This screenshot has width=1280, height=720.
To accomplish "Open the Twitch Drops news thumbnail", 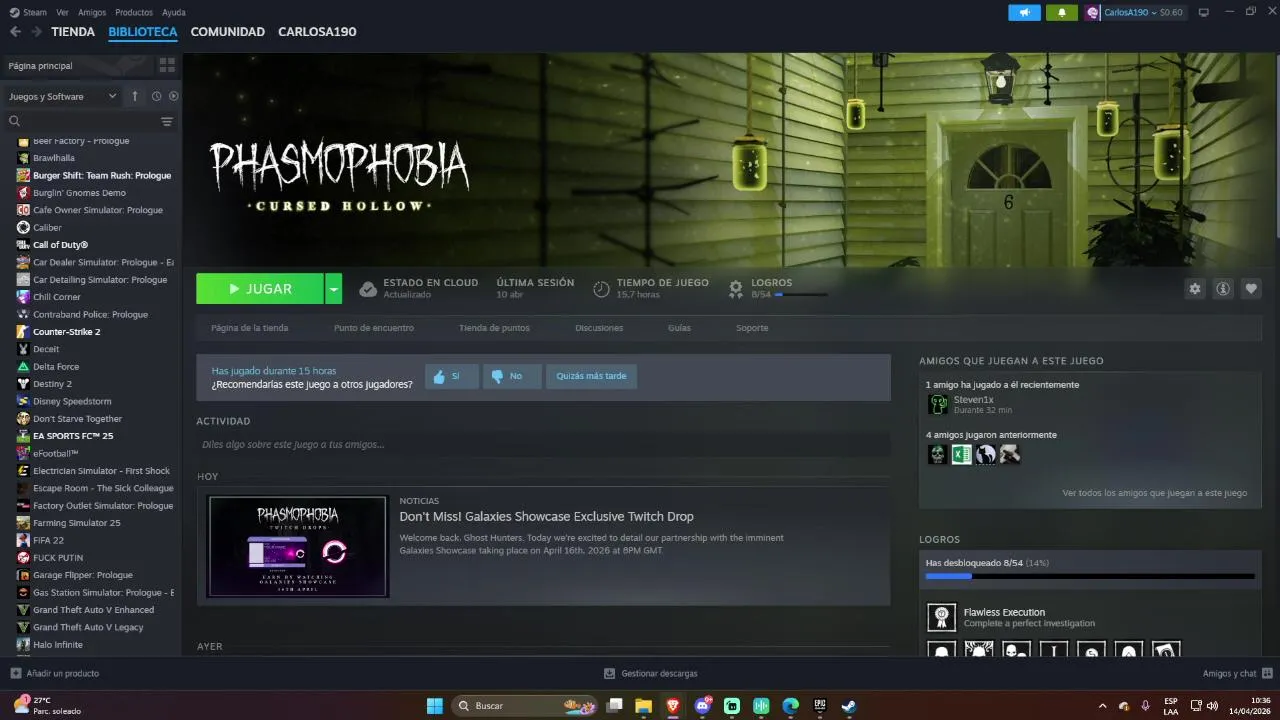I will pyautogui.click(x=298, y=546).
